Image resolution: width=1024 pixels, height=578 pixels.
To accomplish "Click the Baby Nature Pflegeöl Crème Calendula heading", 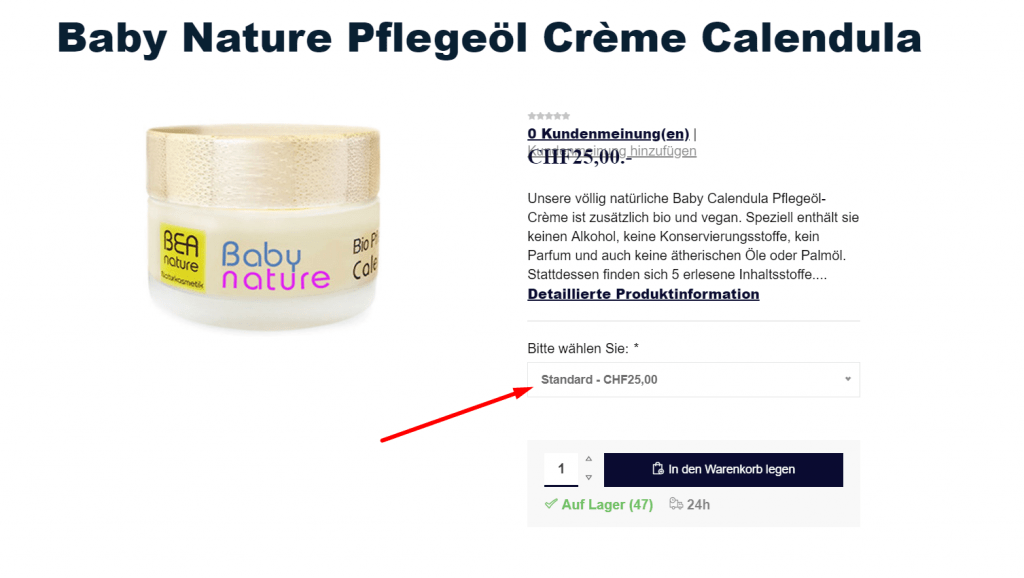I will click(x=489, y=38).
